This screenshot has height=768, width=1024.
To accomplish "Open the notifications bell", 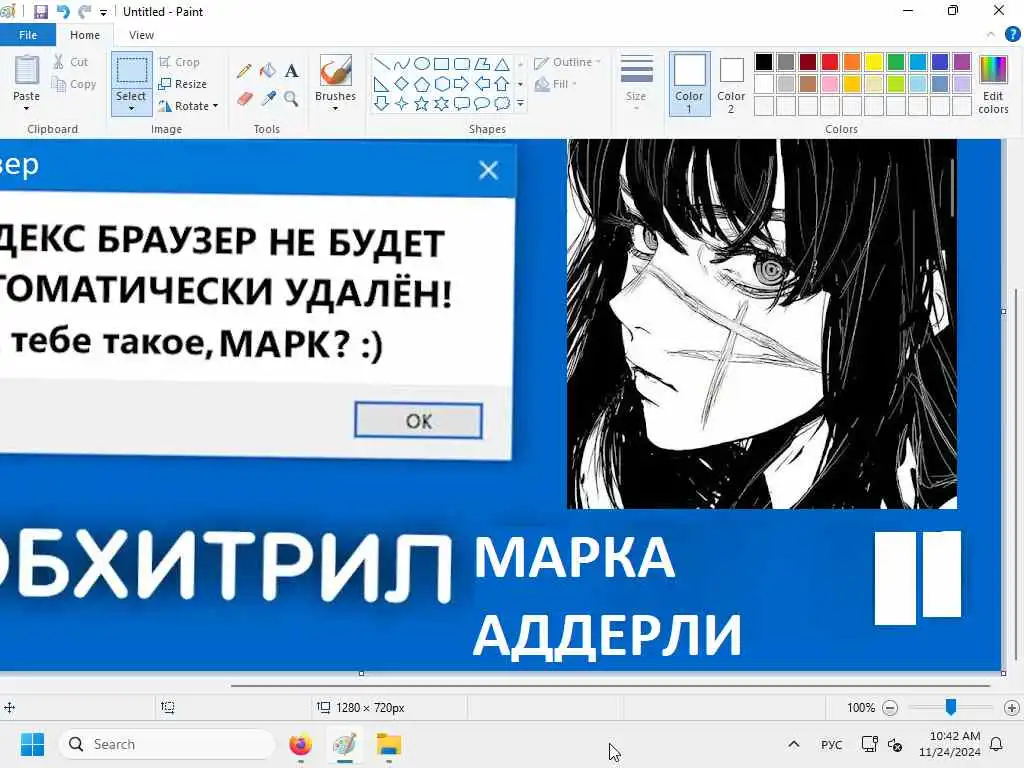I will point(997,744).
